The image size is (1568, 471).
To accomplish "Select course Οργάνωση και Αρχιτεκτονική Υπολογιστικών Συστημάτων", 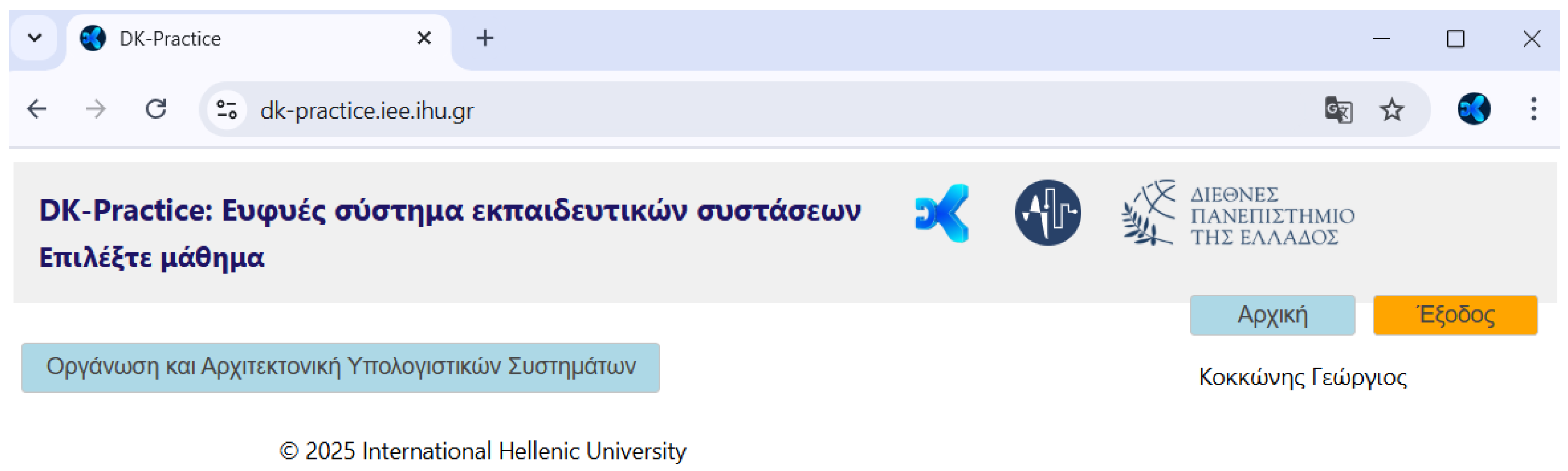I will click(340, 368).
